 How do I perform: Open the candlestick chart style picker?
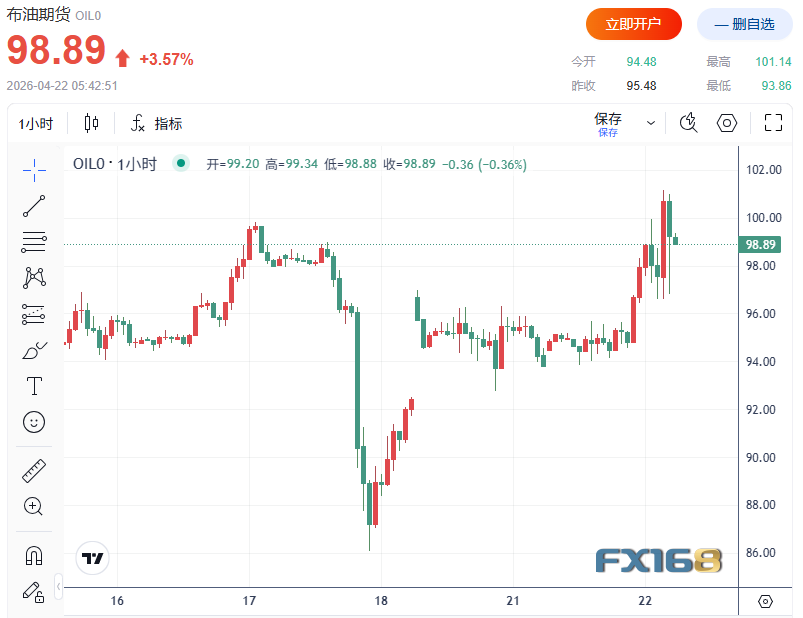click(x=92, y=123)
